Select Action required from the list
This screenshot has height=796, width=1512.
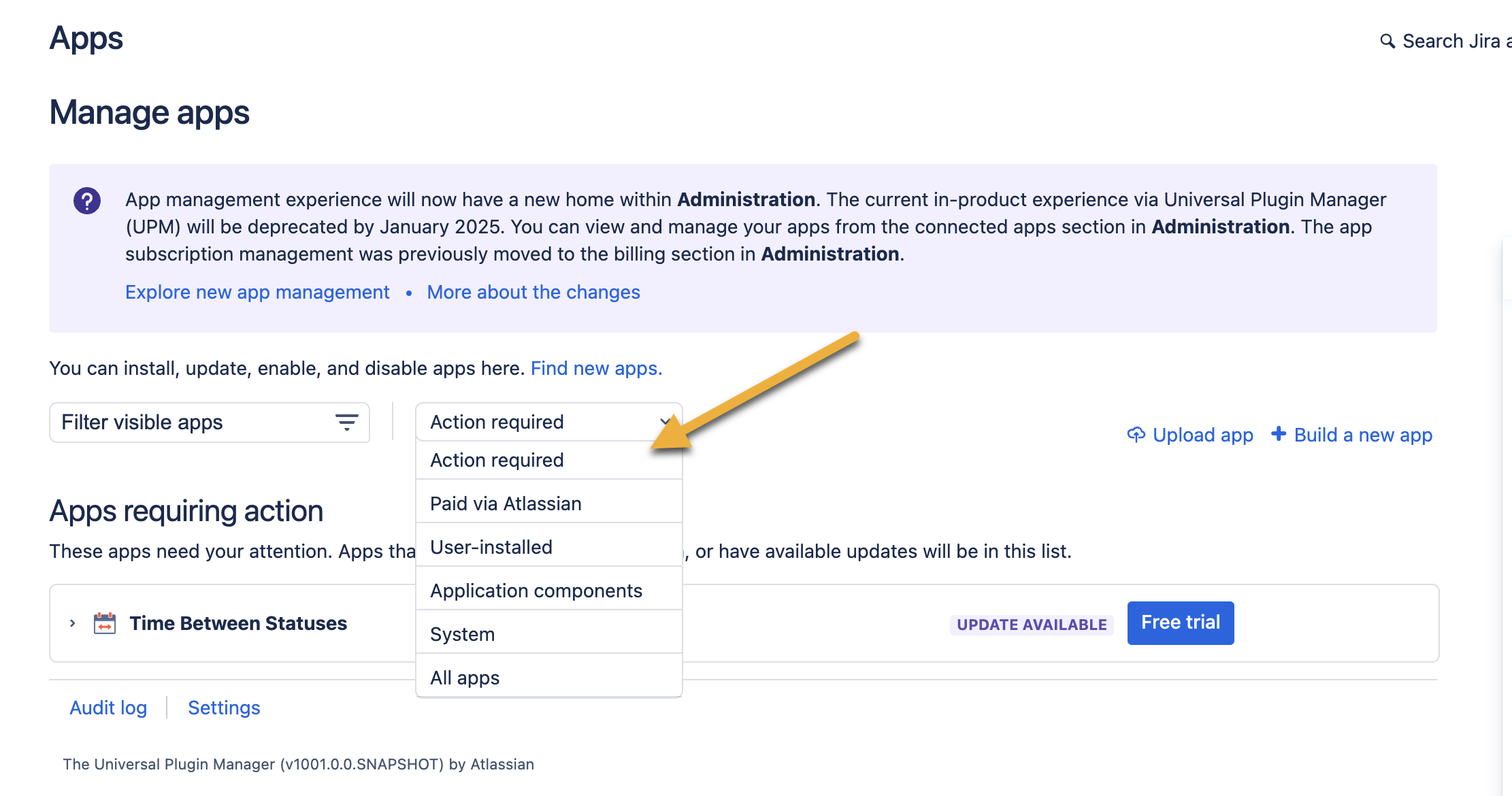(497, 461)
